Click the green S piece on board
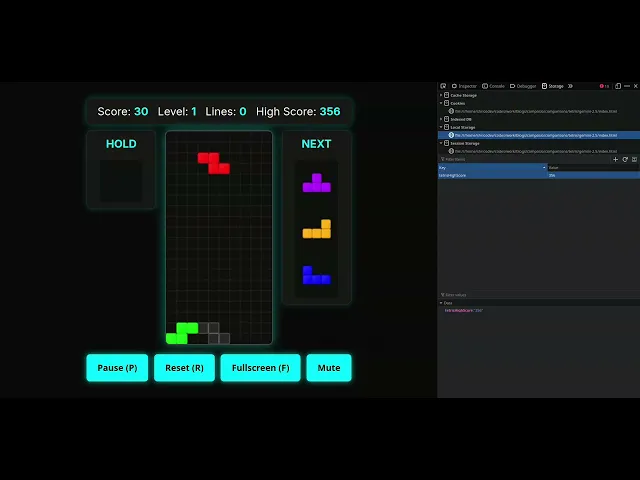Screen dimensions: 640x480 tap(182, 333)
